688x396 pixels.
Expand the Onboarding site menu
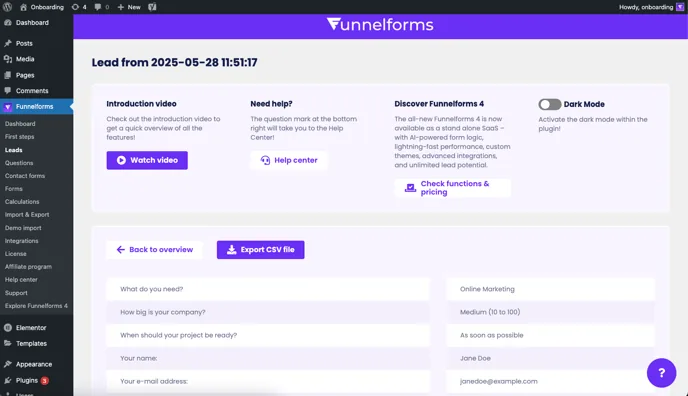click(x=42, y=7)
